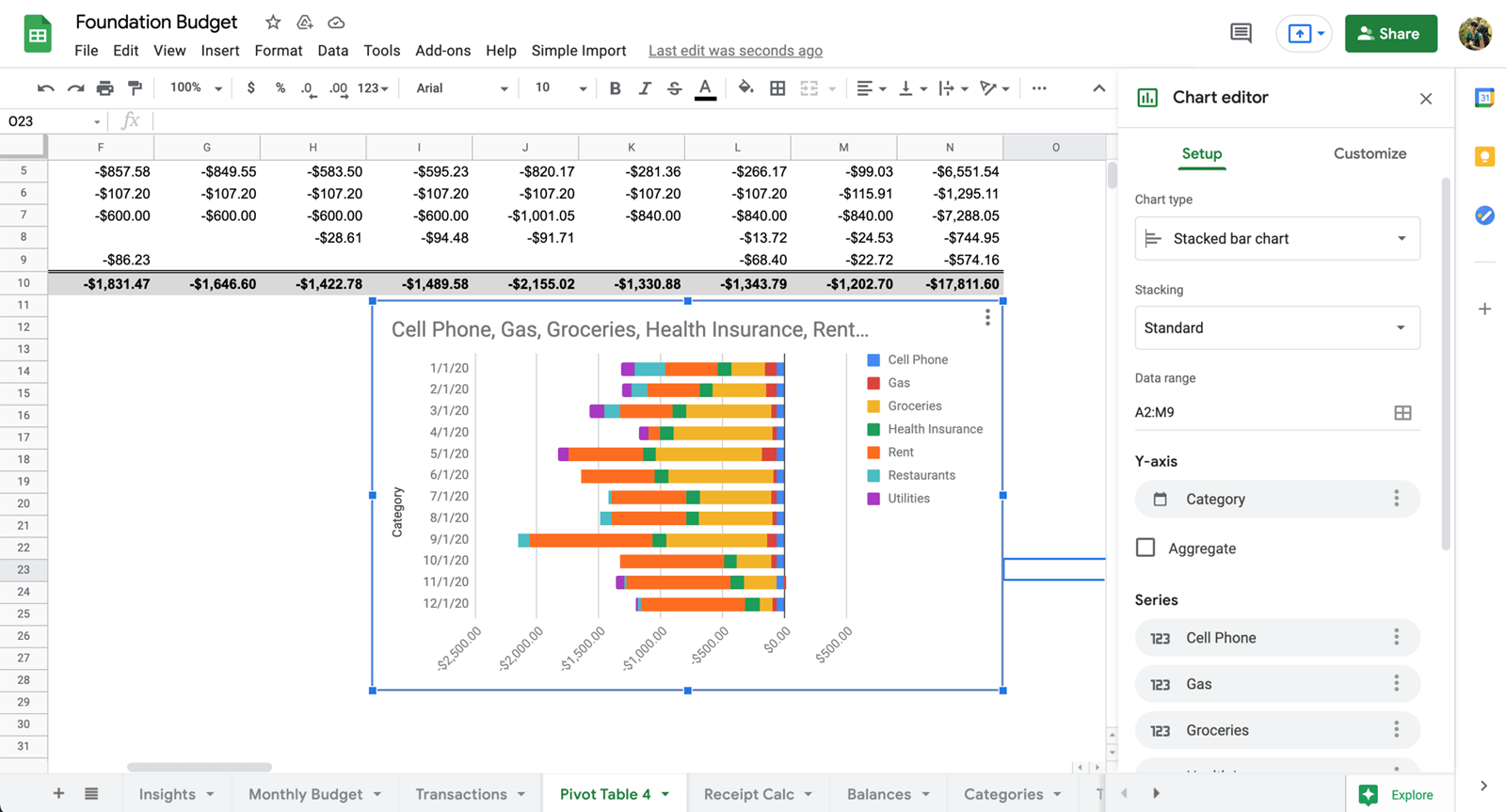
Task: Open the Google Sheets home icon
Action: [38, 35]
